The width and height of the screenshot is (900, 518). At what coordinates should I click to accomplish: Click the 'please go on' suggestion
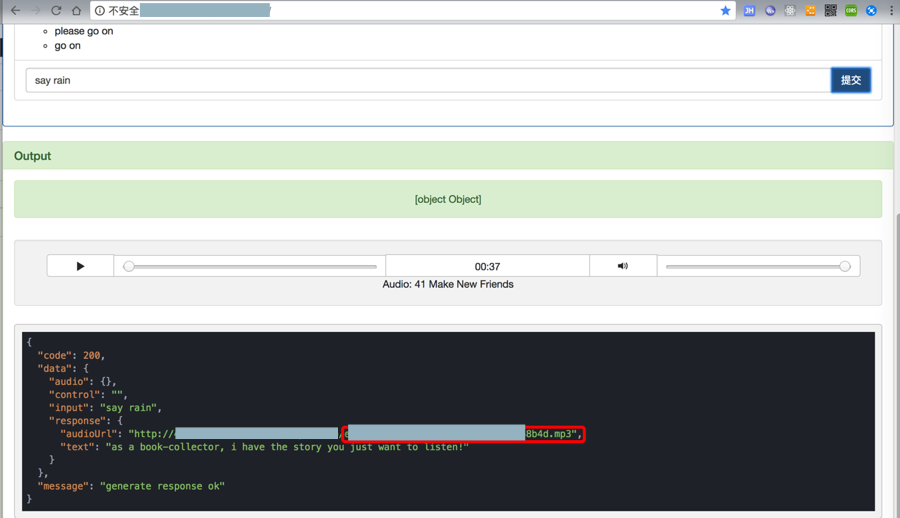[x=84, y=31]
